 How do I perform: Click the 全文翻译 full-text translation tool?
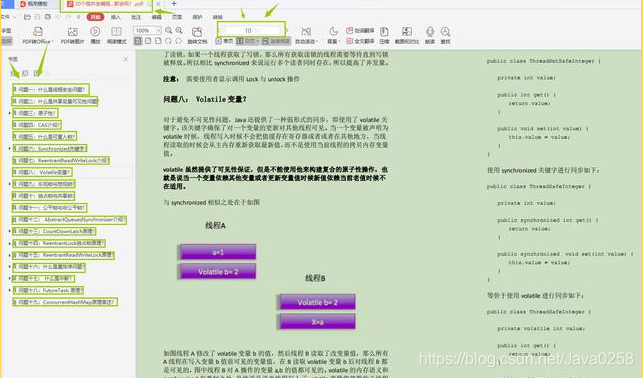[x=360, y=41]
